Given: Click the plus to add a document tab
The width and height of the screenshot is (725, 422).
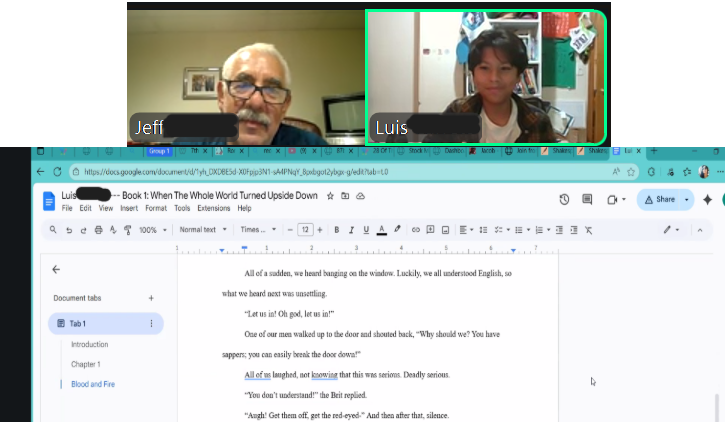Looking at the screenshot, I should pyautogui.click(x=151, y=298).
